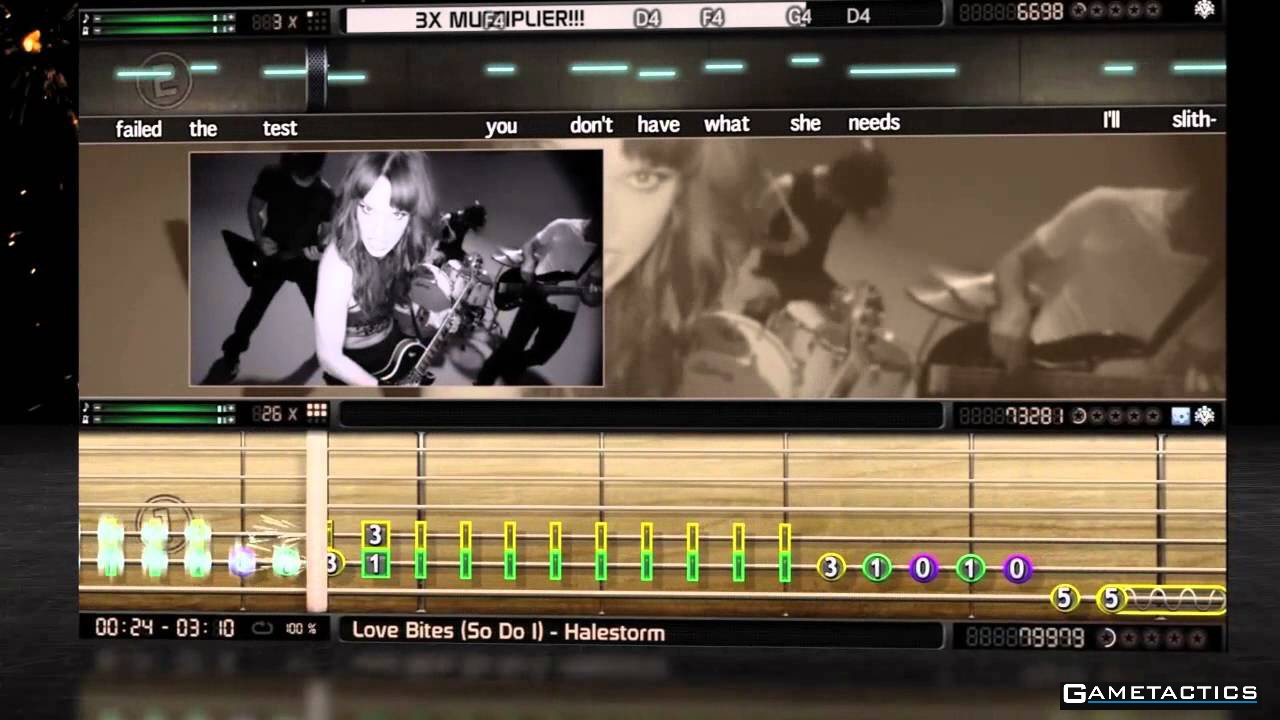Click the lyric fragment 'slith-'
The height and width of the screenshot is (720, 1280).
click(x=1194, y=120)
